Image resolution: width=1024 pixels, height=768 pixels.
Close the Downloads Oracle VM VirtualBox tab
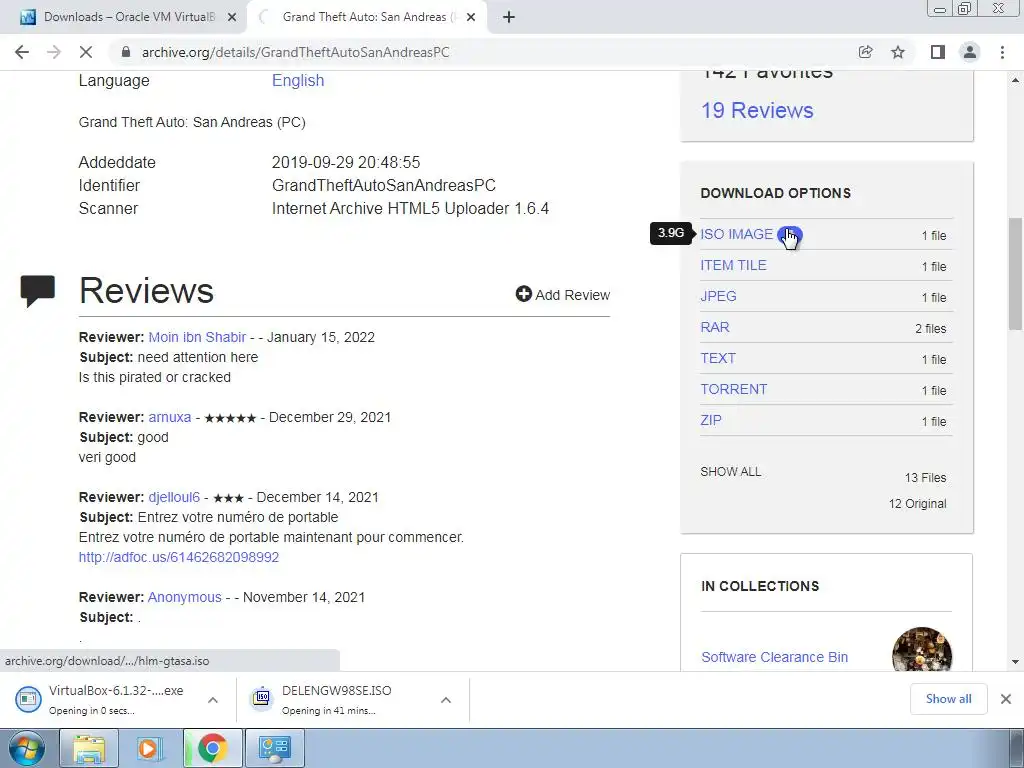click(232, 17)
